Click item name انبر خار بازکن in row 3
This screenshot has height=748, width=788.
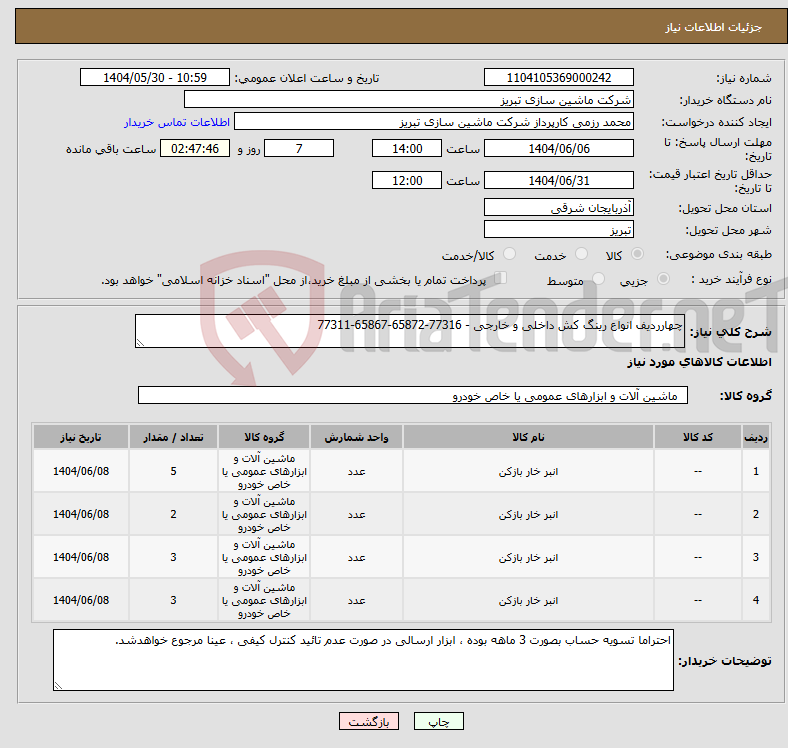[528, 557]
